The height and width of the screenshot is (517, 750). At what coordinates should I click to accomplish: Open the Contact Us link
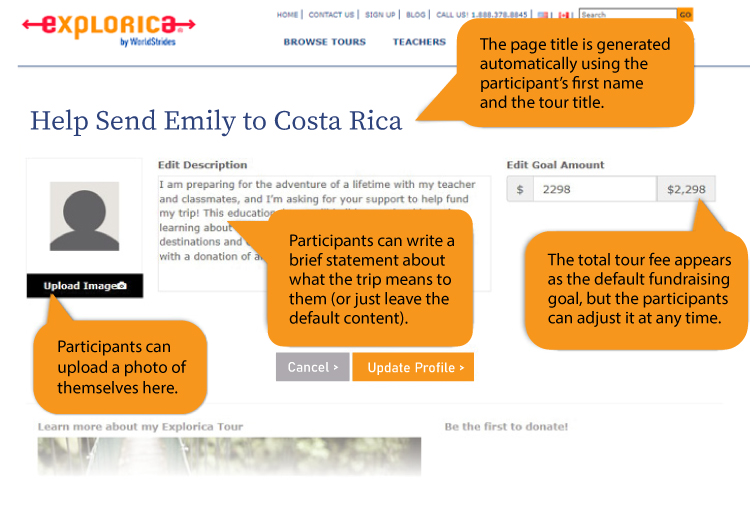[x=331, y=15]
